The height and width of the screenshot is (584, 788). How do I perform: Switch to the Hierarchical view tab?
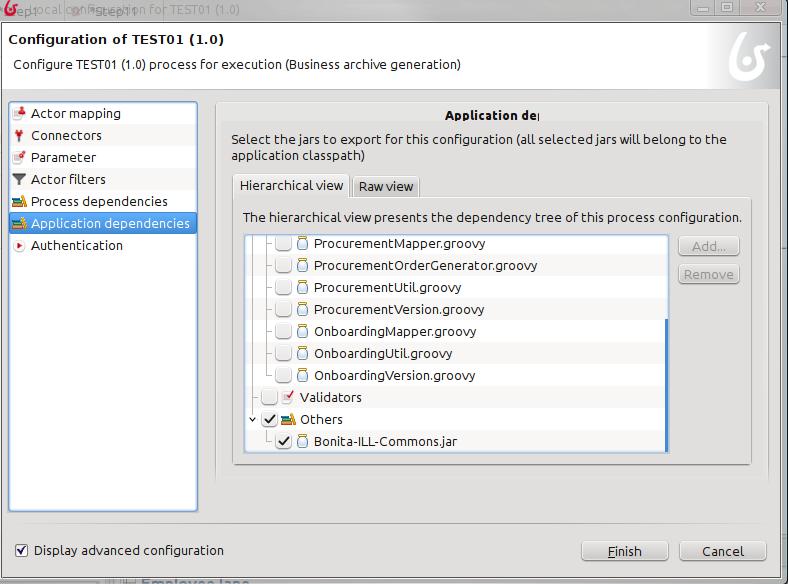tap(291, 186)
